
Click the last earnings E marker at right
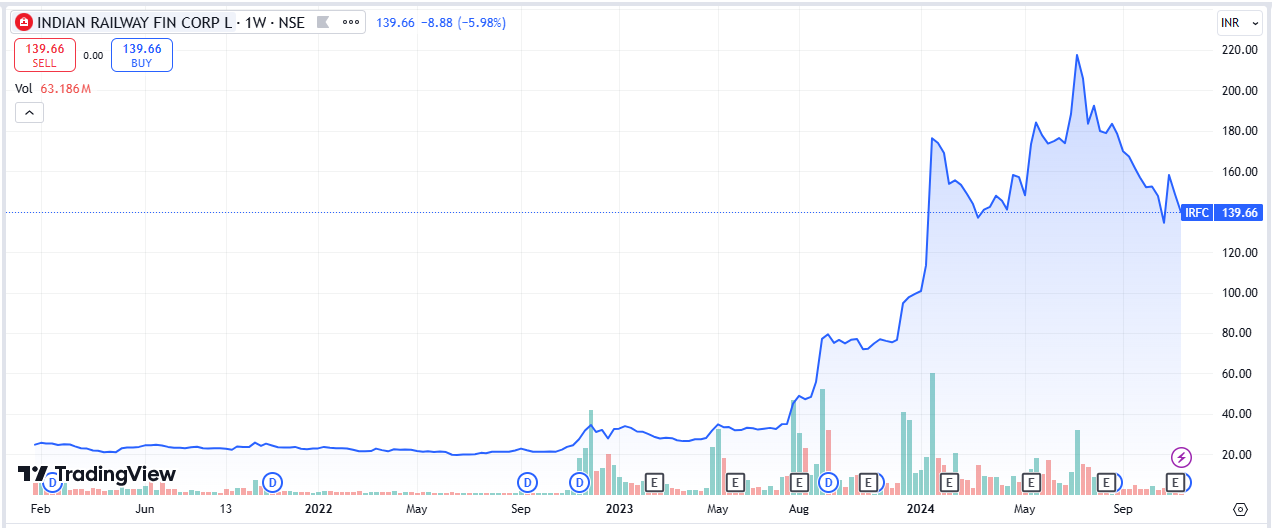[1176, 482]
